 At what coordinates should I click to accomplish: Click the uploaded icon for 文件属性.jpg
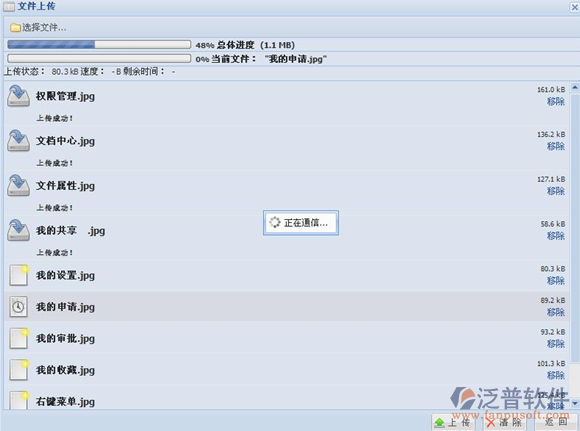coord(18,185)
